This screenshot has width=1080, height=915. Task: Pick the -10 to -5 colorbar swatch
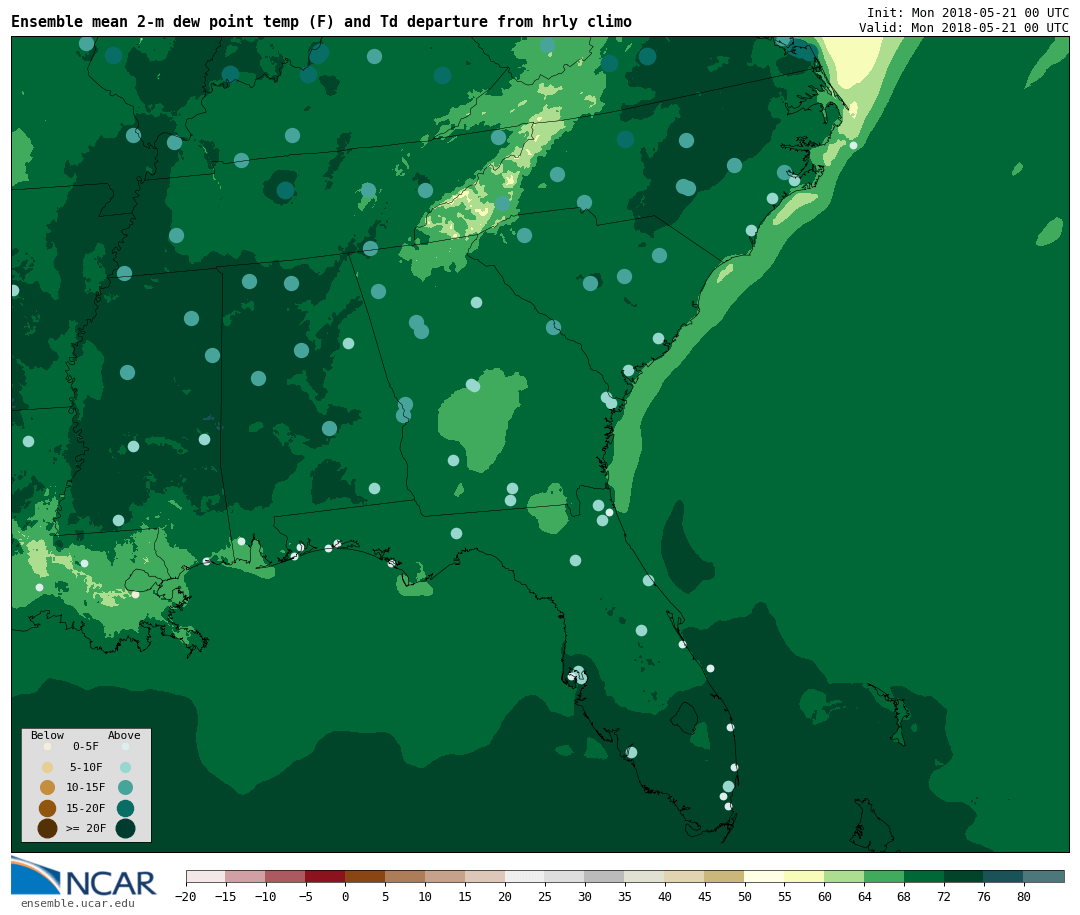pos(285,876)
